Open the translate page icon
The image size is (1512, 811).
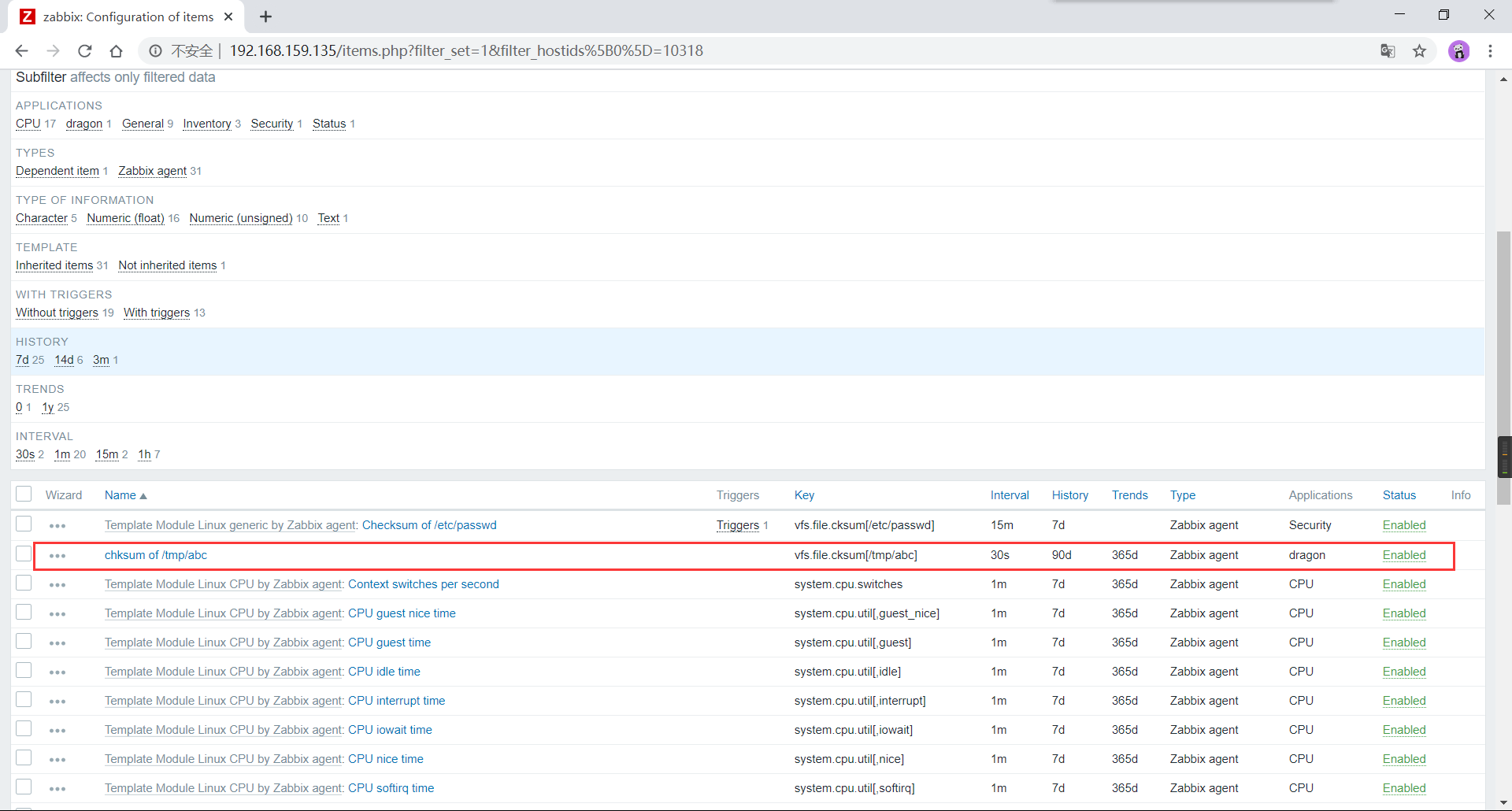coord(1388,51)
